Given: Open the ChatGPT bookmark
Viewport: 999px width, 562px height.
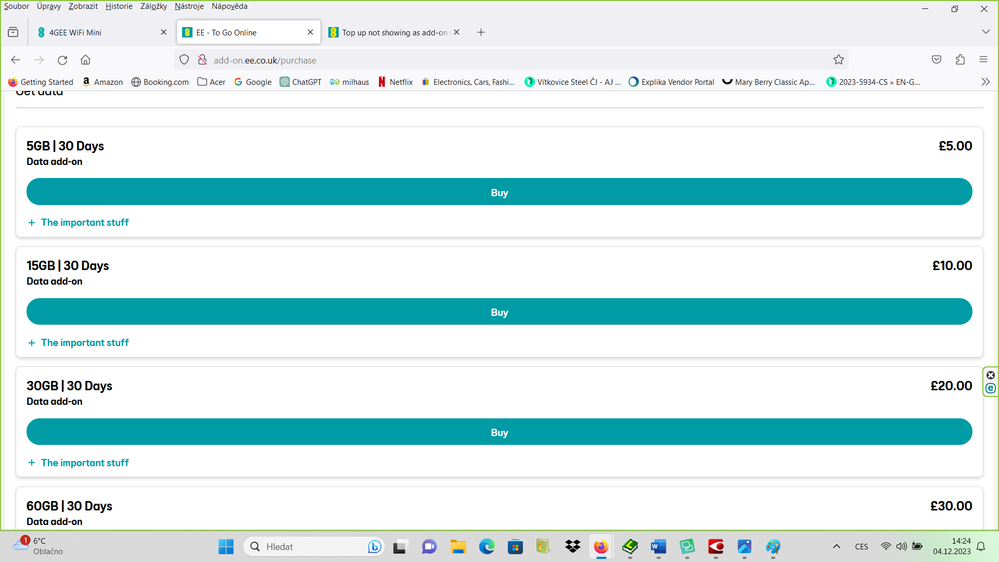Looking at the screenshot, I should point(301,82).
